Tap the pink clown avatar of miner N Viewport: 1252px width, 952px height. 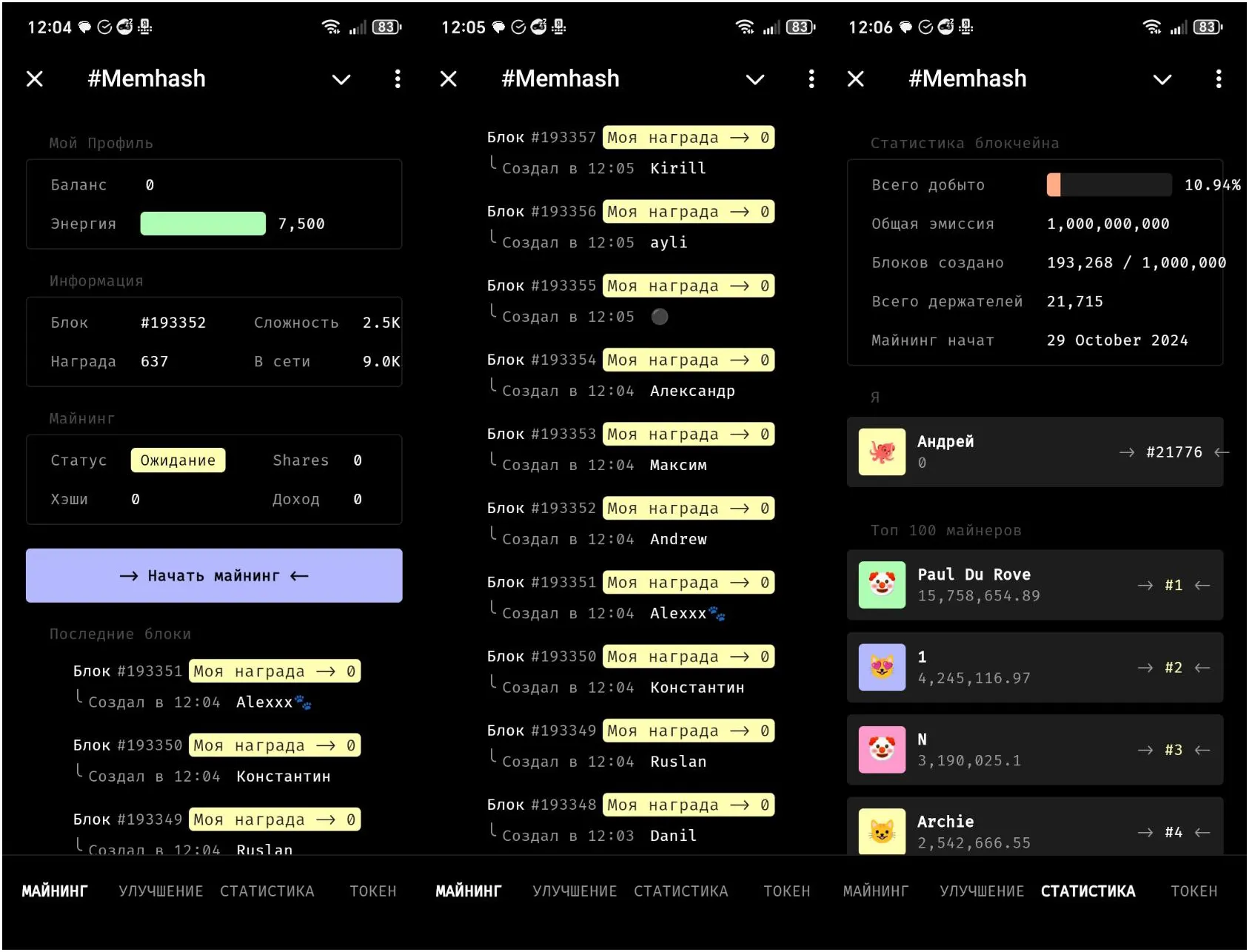881,749
